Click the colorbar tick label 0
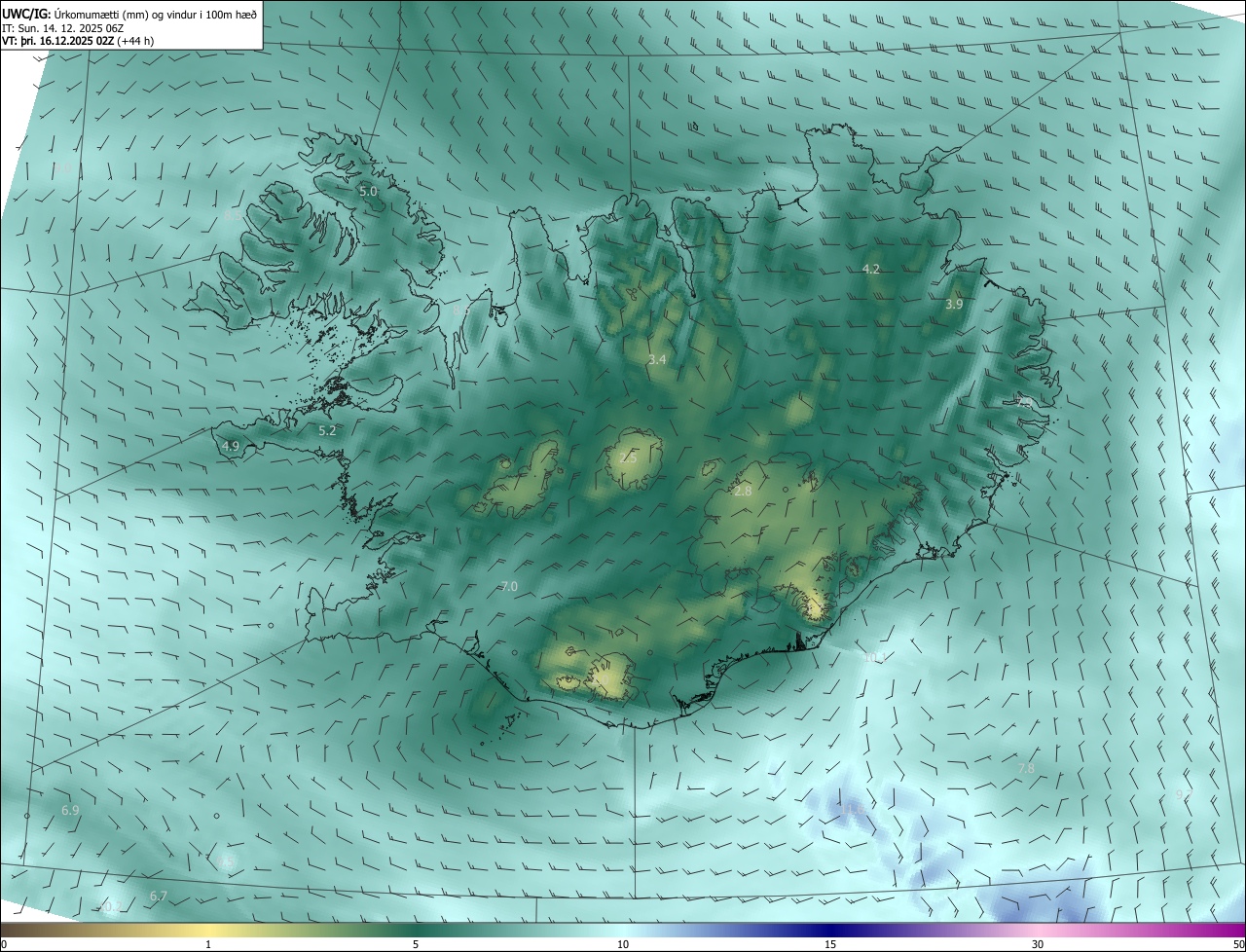The height and width of the screenshot is (952, 1246). [4, 944]
